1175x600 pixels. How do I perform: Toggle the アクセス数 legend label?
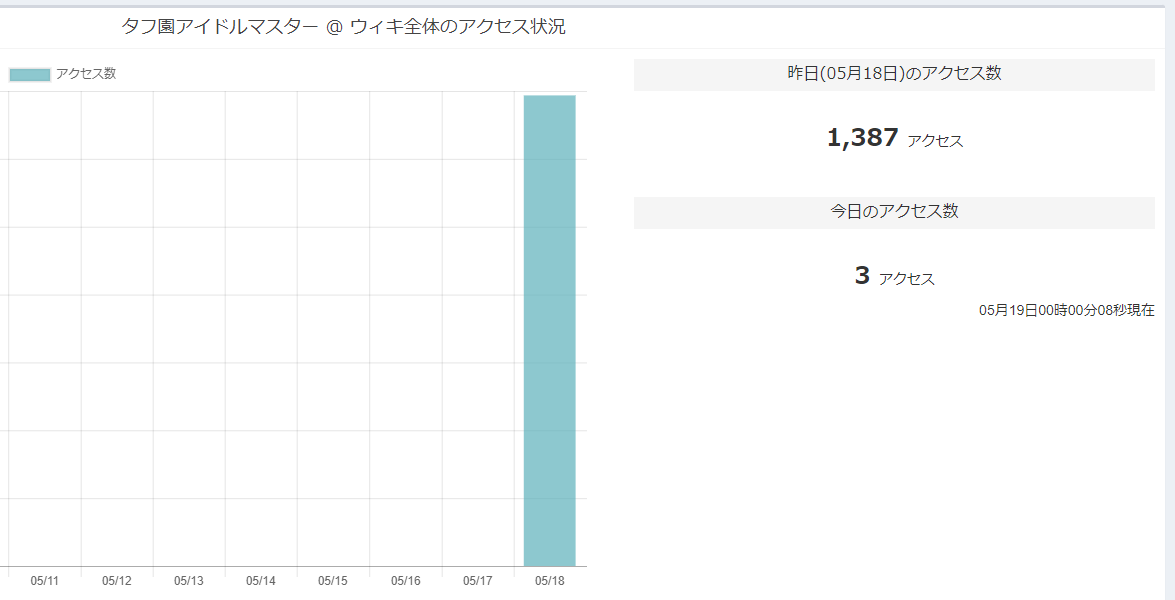coord(86,73)
